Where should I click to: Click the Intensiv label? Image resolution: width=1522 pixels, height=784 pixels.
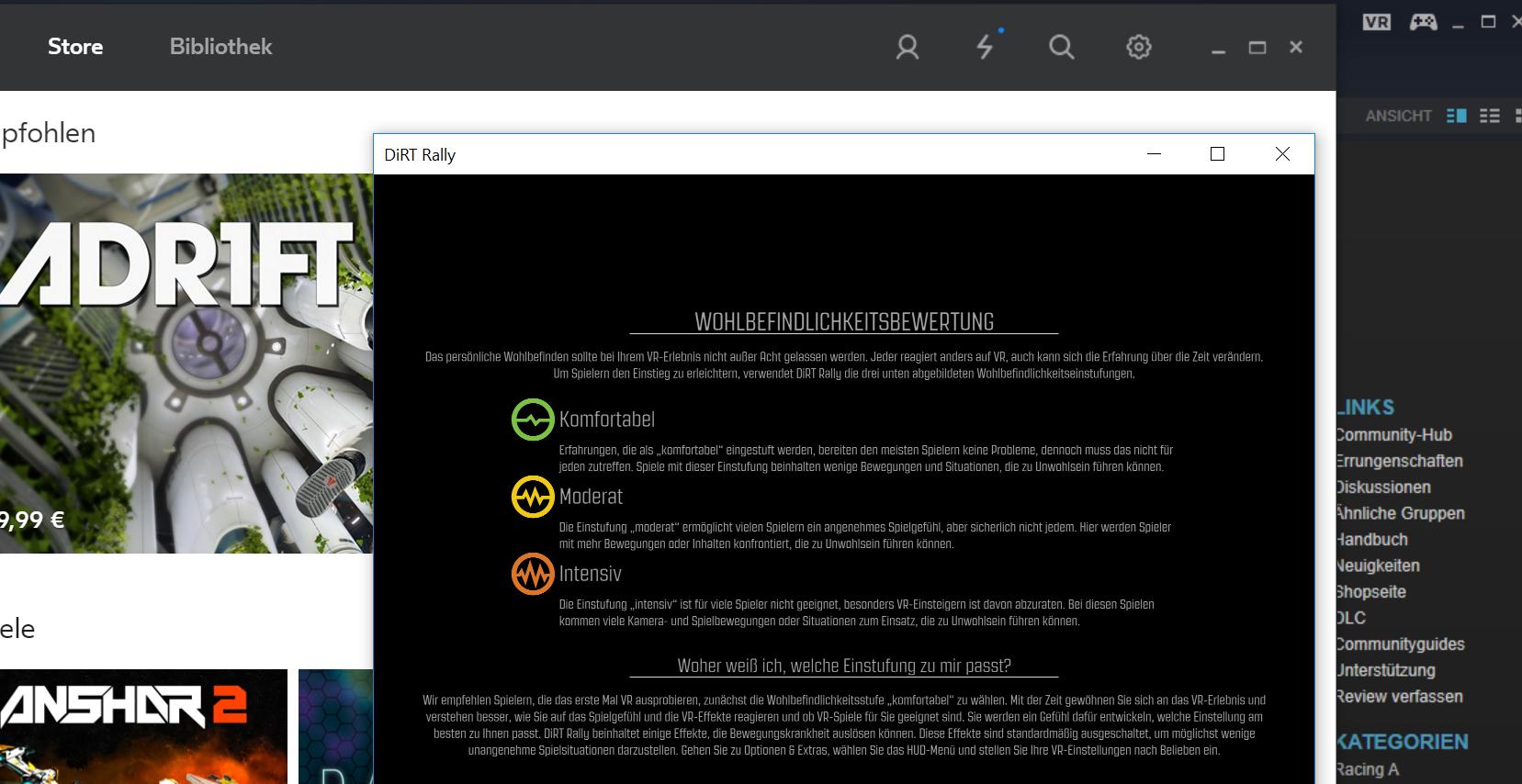pos(591,574)
